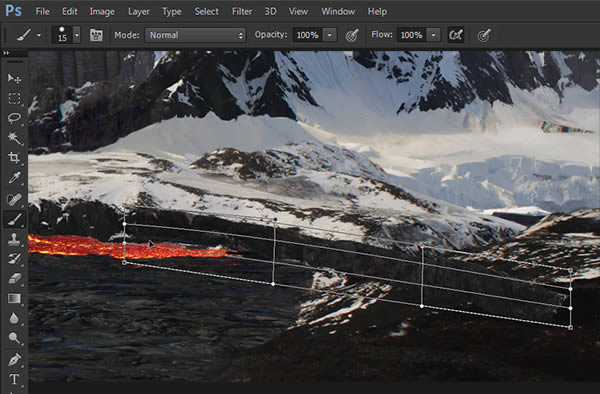Select the Rectangular Marquee tool

[x=14, y=98]
